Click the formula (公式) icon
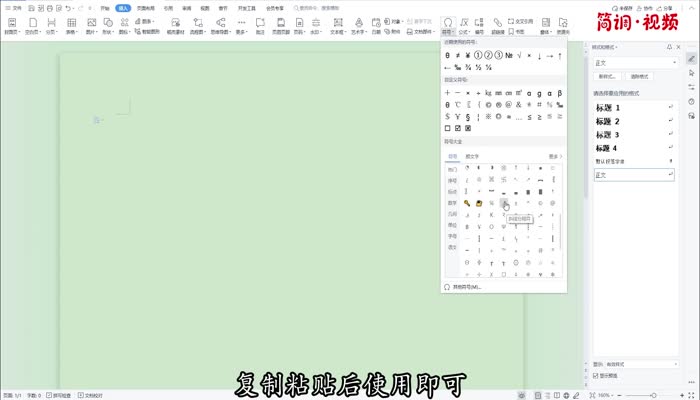This screenshot has height=400, width=700. pos(464,22)
